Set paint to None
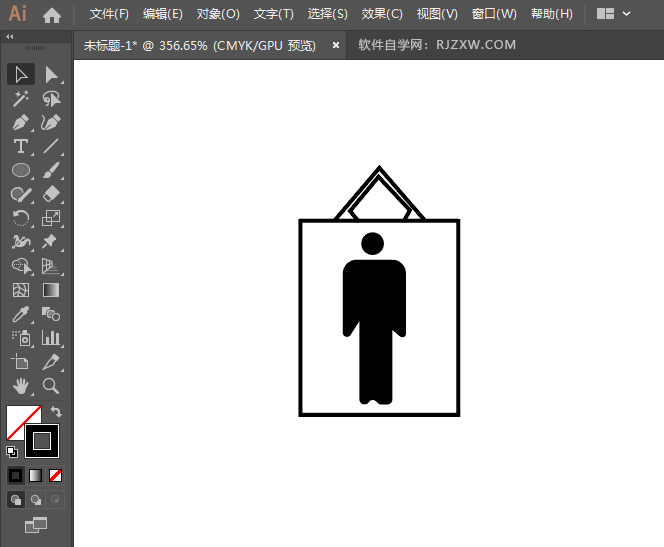The width and height of the screenshot is (664, 547). (x=55, y=475)
